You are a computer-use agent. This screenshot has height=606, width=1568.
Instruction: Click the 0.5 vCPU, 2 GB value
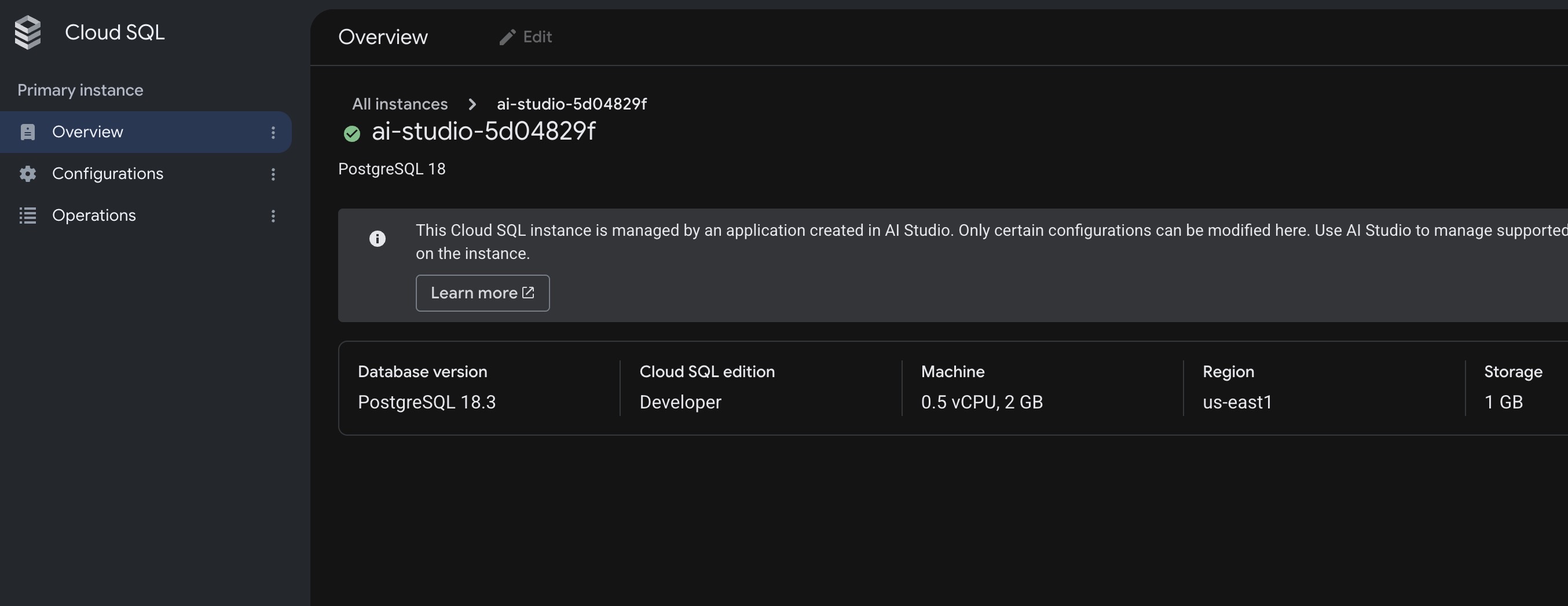click(x=982, y=402)
